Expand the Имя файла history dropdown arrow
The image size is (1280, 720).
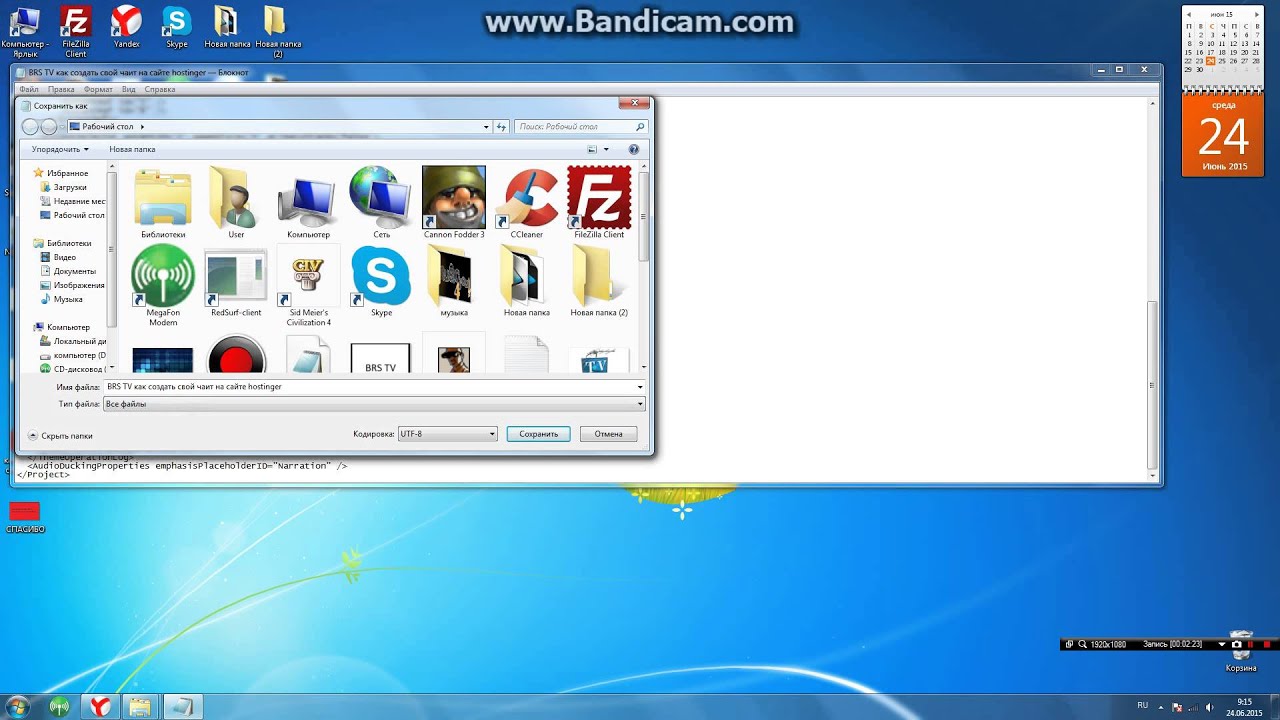click(640, 386)
